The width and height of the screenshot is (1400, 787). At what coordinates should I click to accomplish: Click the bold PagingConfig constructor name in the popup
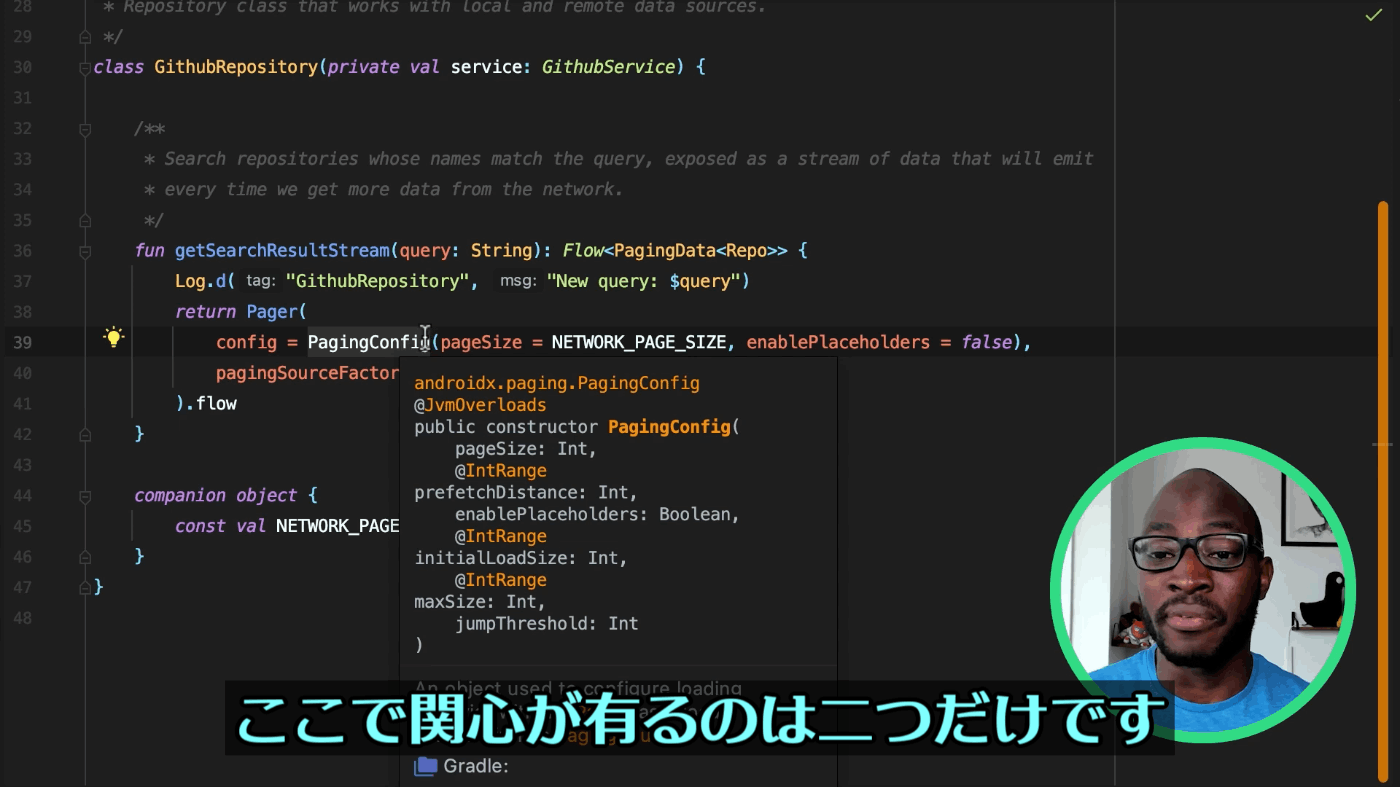pyautogui.click(x=669, y=427)
